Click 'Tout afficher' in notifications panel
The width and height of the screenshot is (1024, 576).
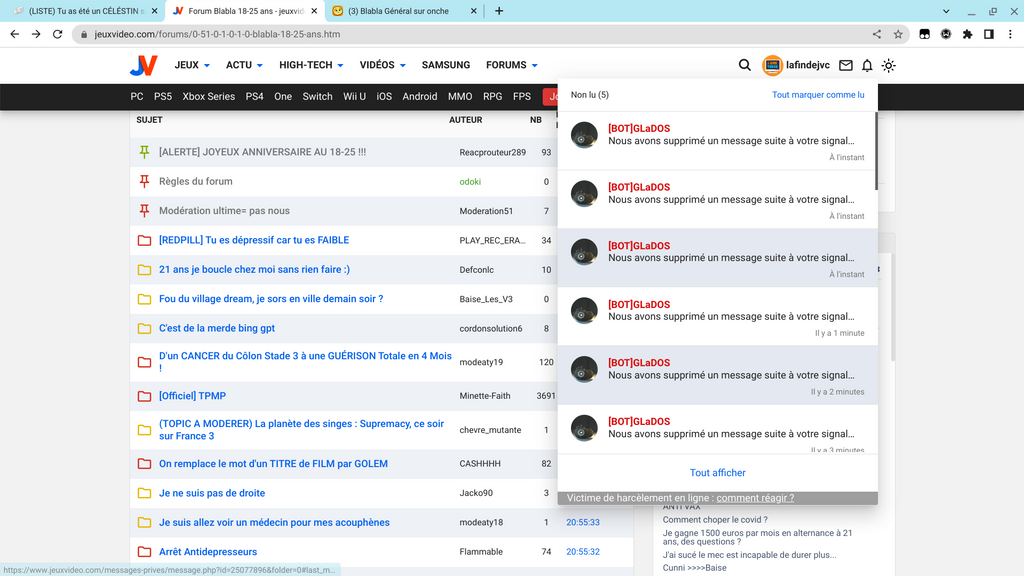coord(717,473)
